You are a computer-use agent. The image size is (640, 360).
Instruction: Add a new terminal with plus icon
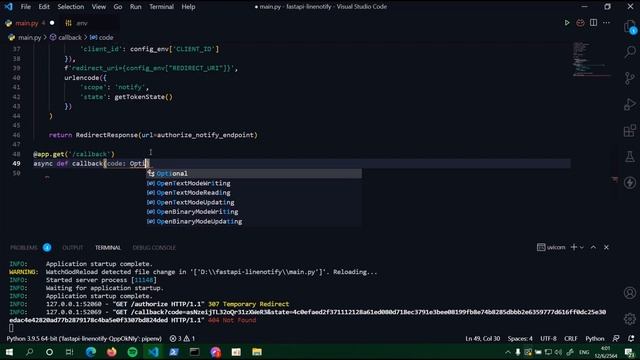coord(574,247)
